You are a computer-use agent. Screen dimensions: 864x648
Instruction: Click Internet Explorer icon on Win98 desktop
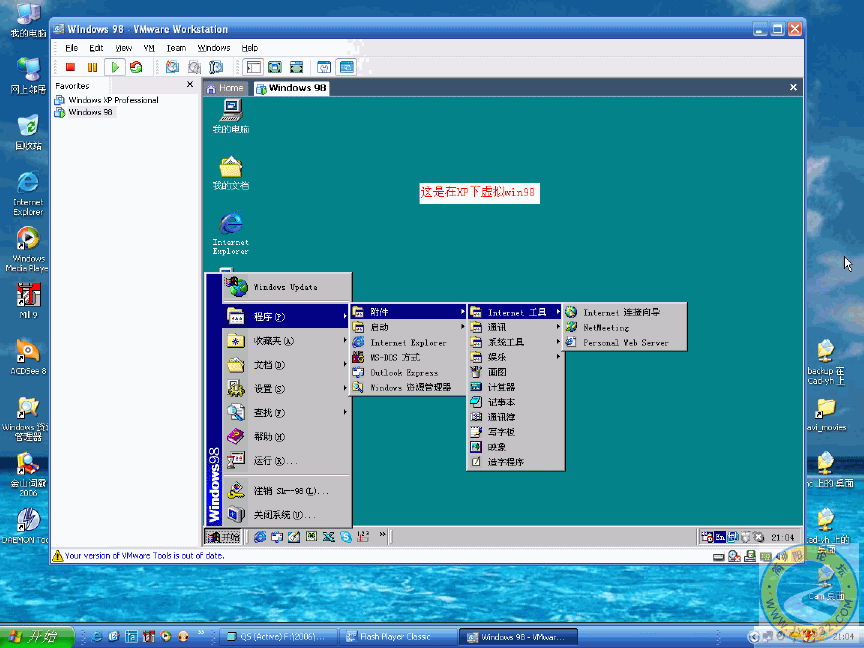(231, 233)
